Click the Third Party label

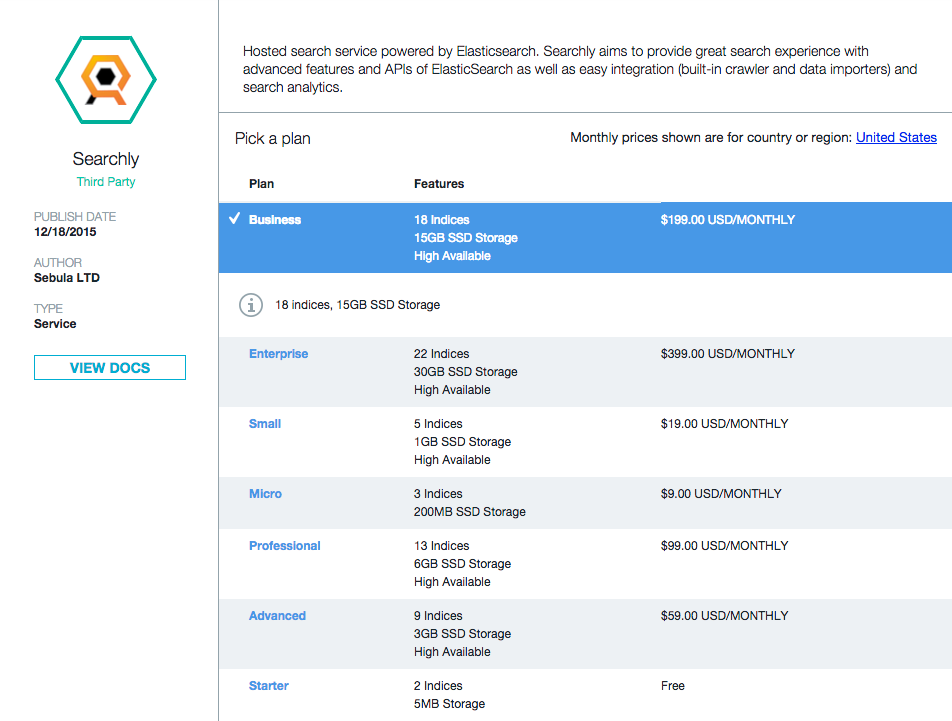(x=106, y=181)
